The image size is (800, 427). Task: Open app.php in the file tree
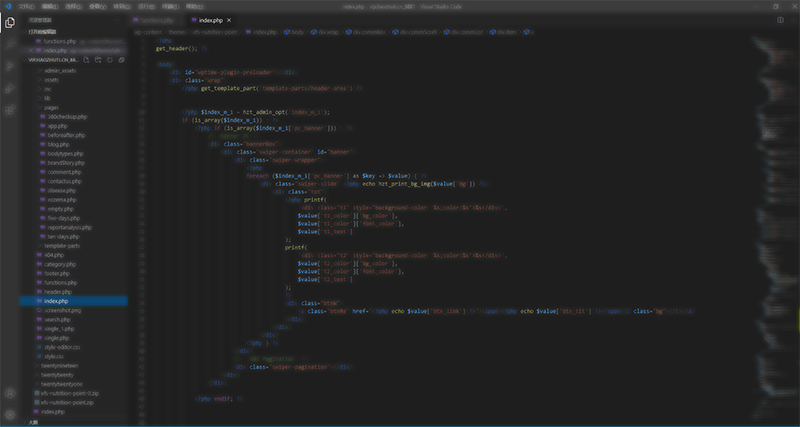pyautogui.click(x=57, y=126)
